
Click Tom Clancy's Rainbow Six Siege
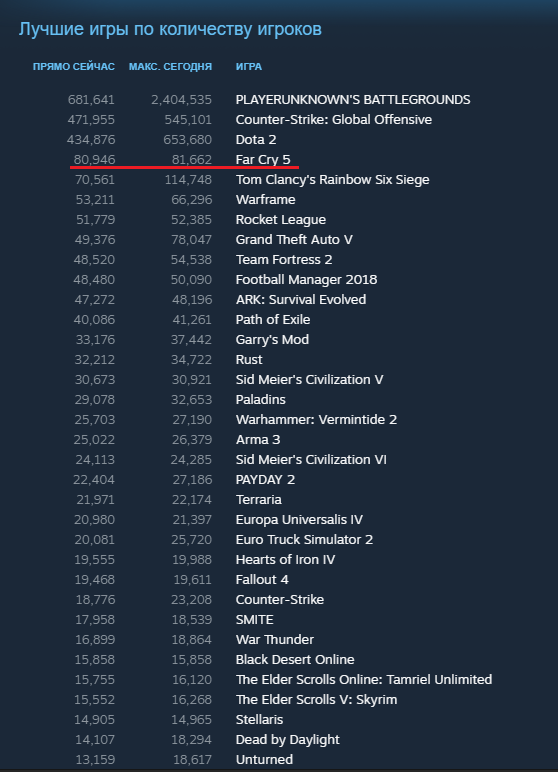coord(332,180)
